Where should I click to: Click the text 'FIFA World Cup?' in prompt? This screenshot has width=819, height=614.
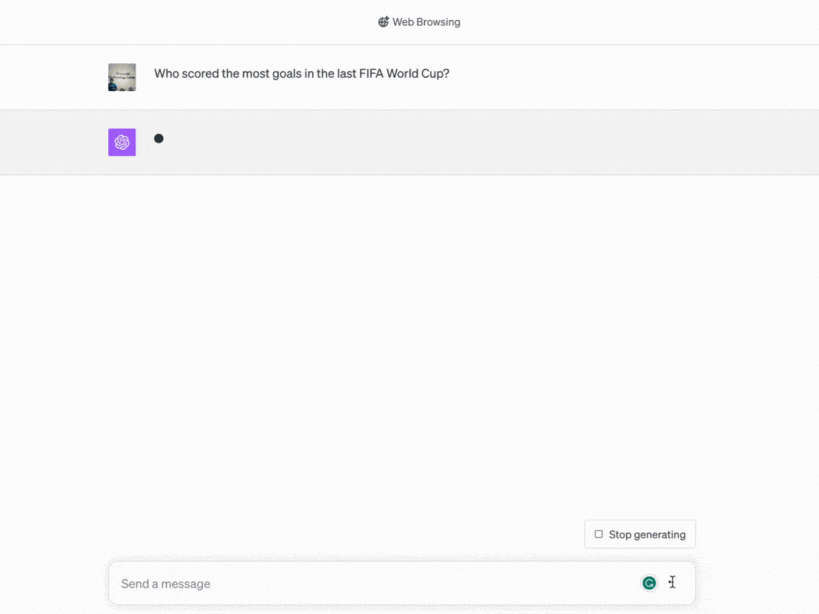(x=404, y=74)
